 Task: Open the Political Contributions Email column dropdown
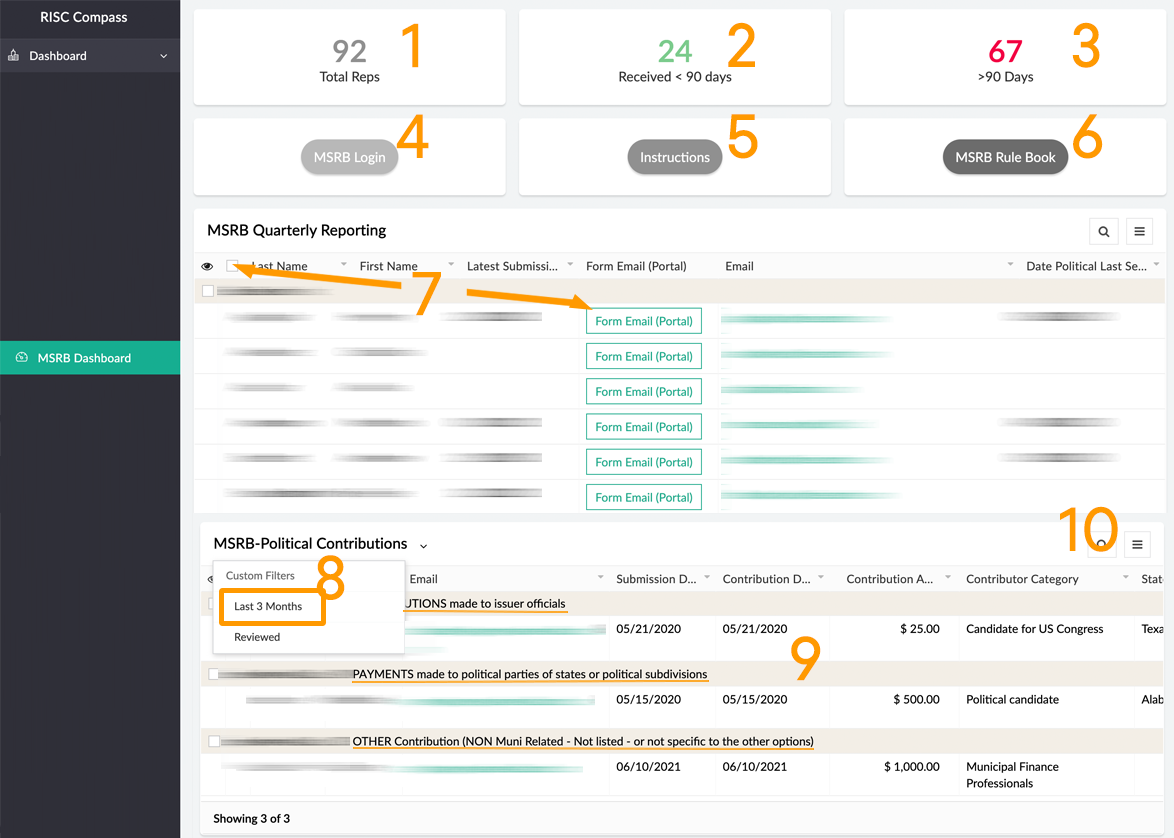(600, 577)
